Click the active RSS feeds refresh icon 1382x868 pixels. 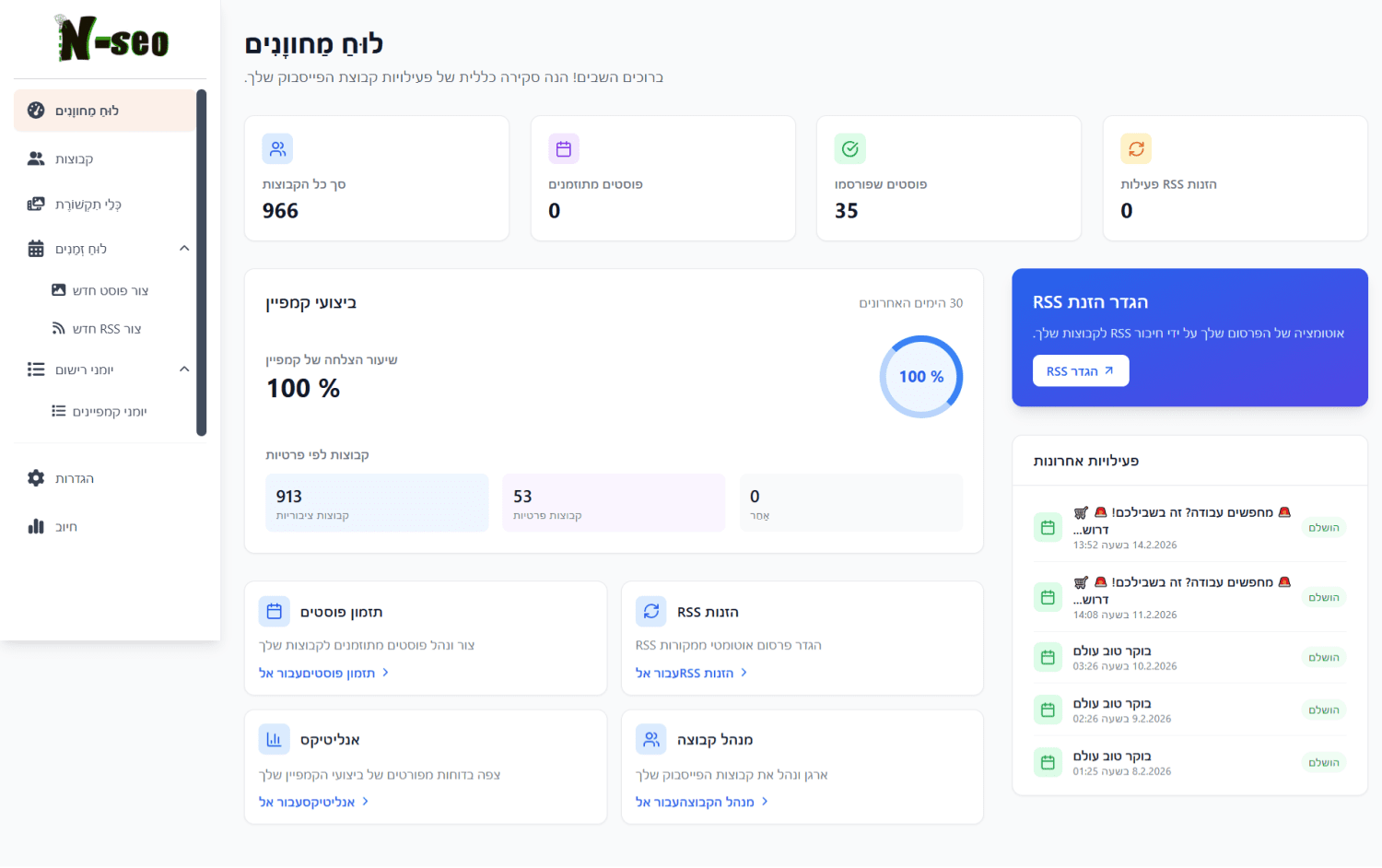tap(1136, 148)
